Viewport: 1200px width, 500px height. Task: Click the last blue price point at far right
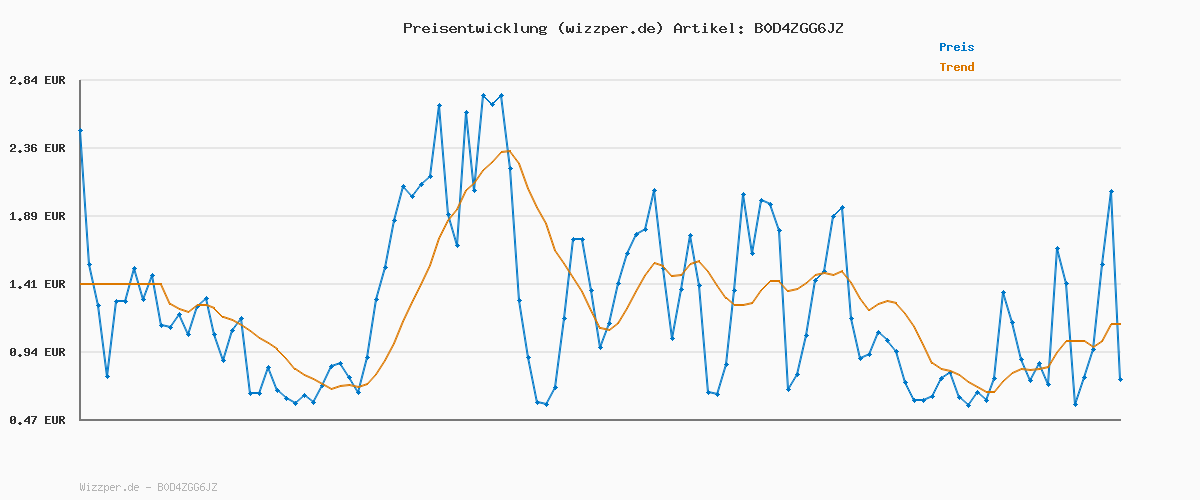click(x=1120, y=379)
